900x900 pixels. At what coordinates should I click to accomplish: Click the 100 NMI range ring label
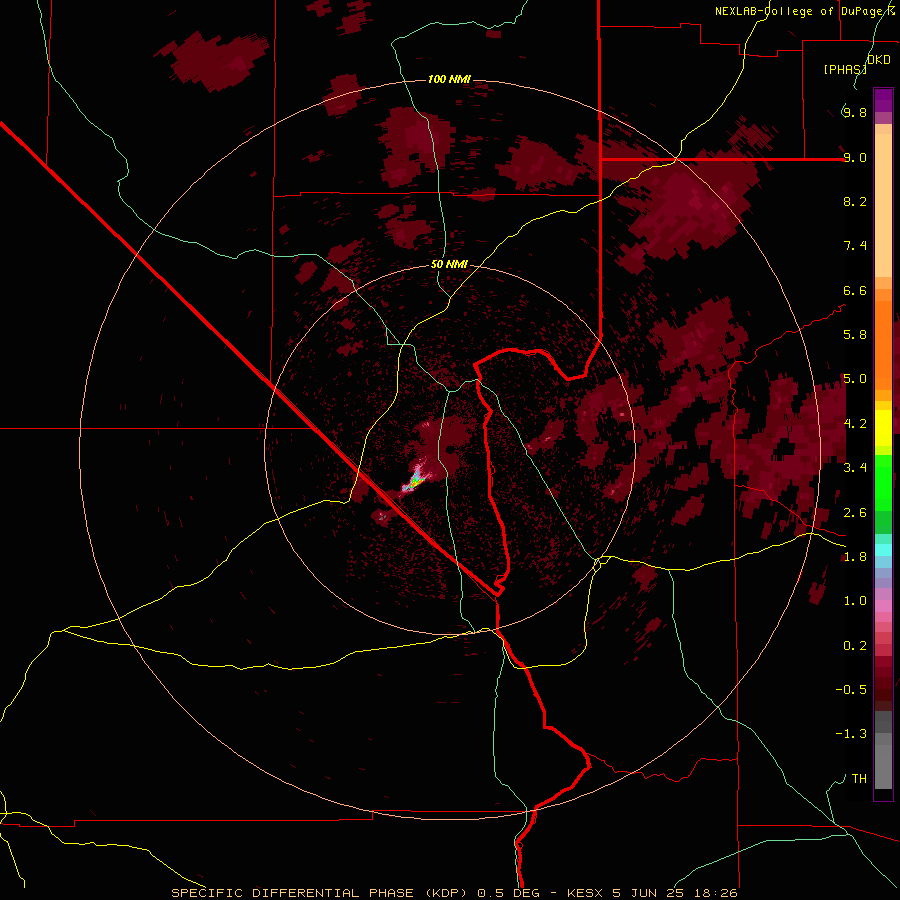pos(449,79)
